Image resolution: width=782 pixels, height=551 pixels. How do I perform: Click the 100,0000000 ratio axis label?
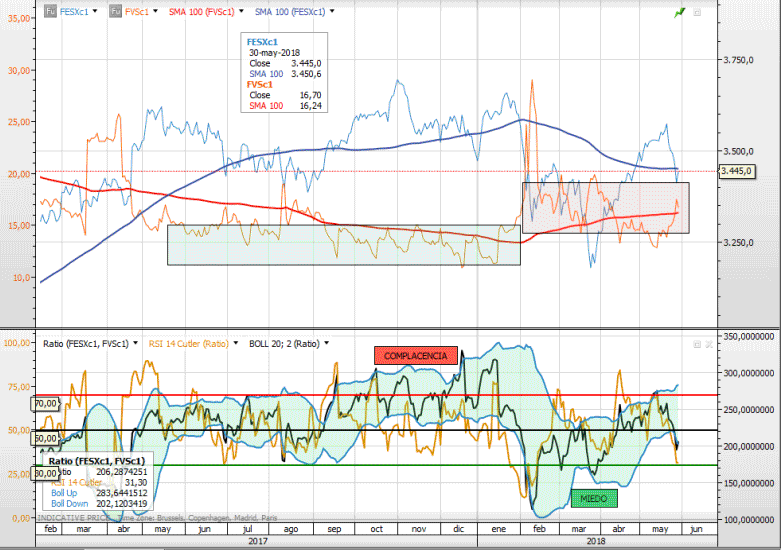click(748, 520)
